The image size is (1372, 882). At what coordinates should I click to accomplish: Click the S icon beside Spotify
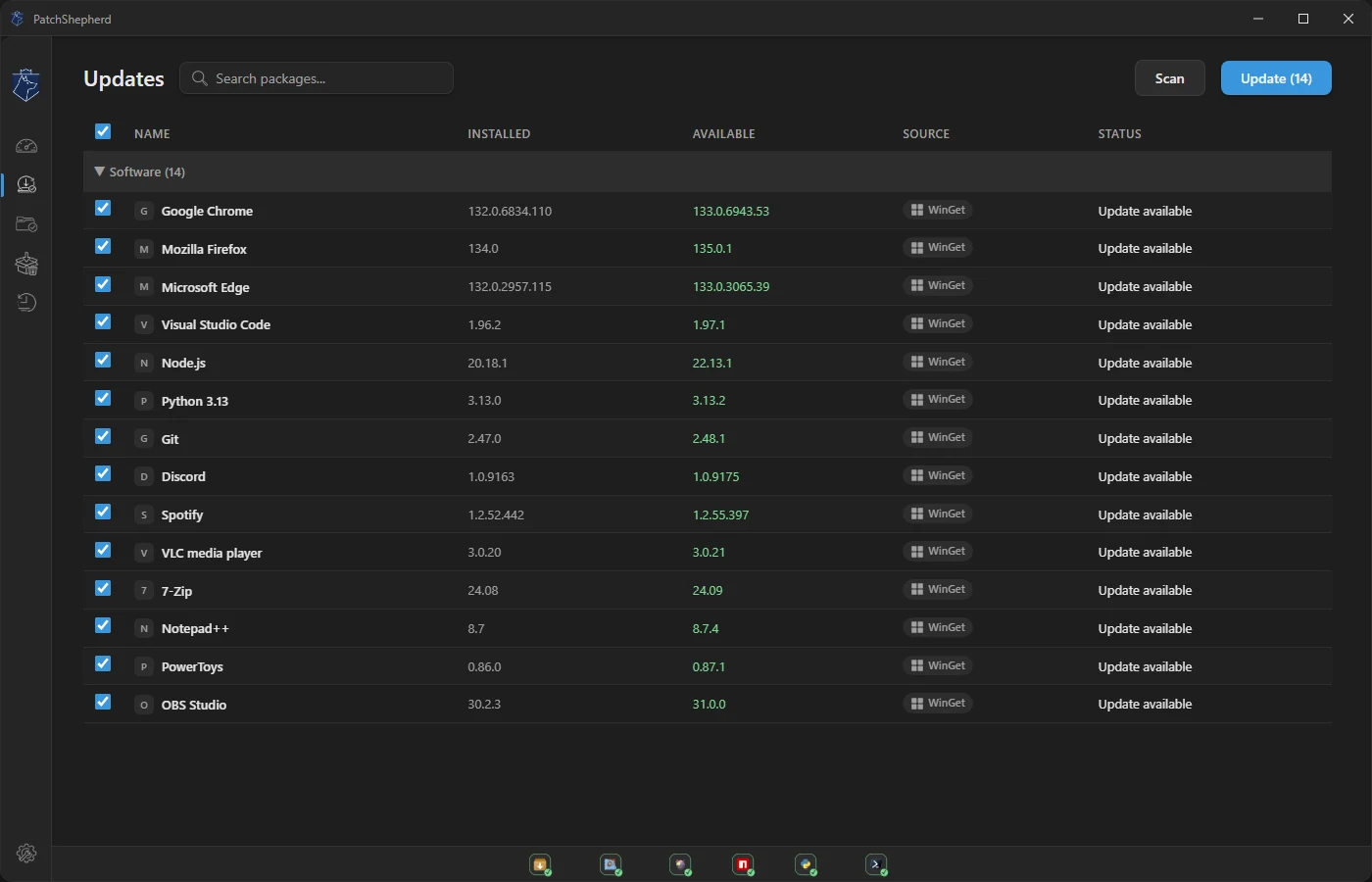pos(144,514)
